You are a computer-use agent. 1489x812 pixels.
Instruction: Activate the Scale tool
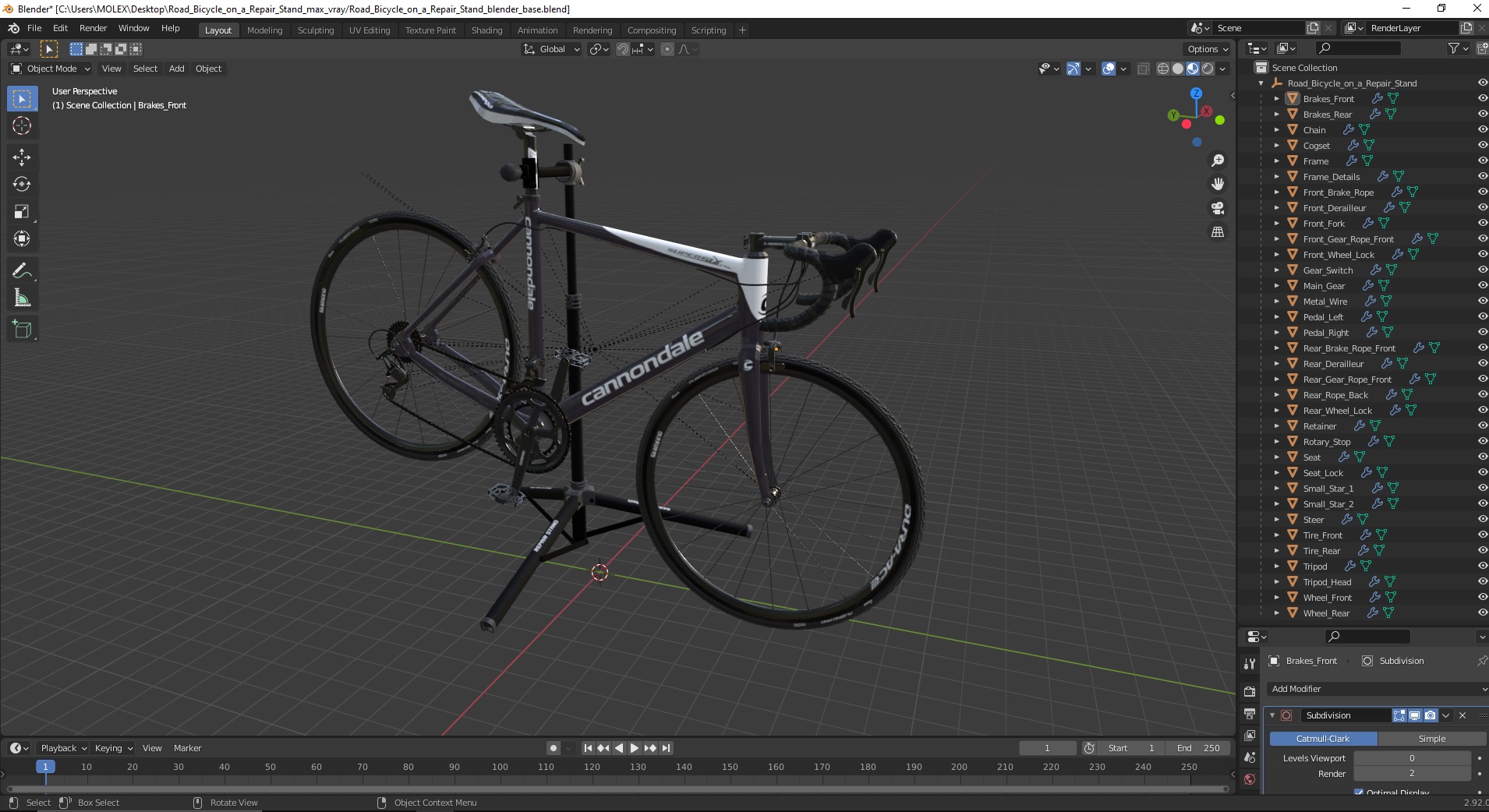[x=22, y=212]
